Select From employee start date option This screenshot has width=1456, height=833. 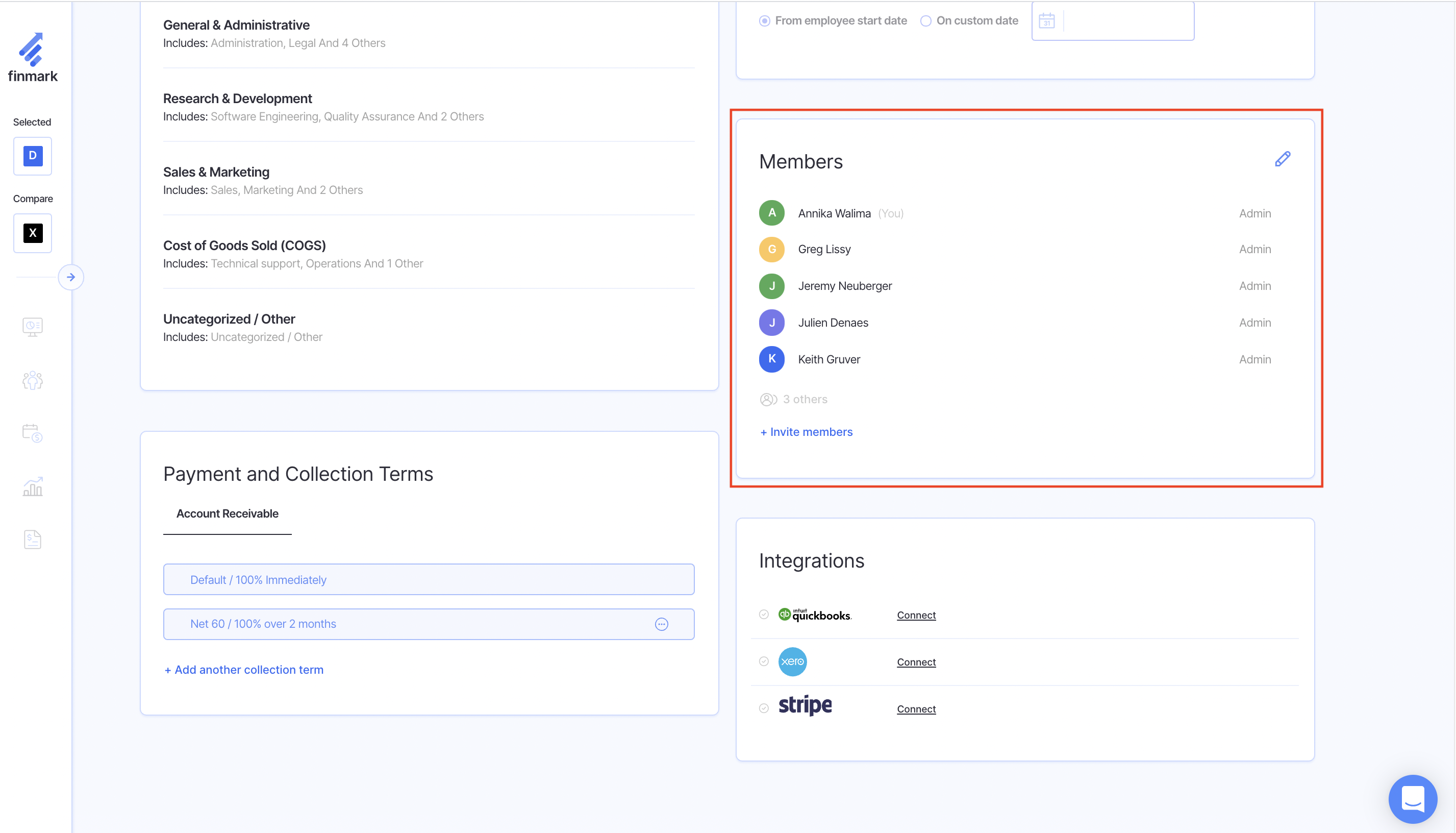(764, 21)
